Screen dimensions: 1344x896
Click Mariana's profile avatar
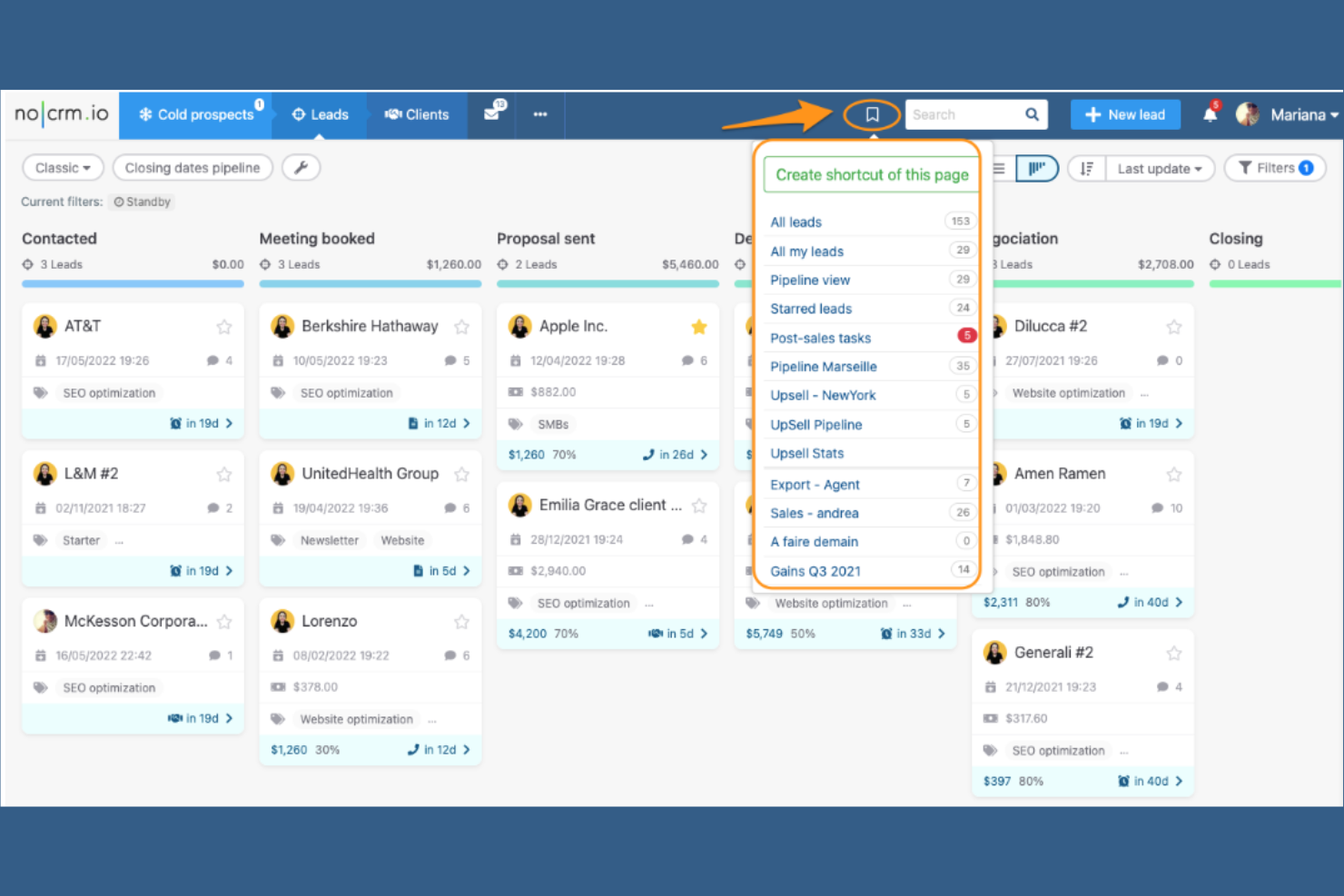pos(1248,114)
